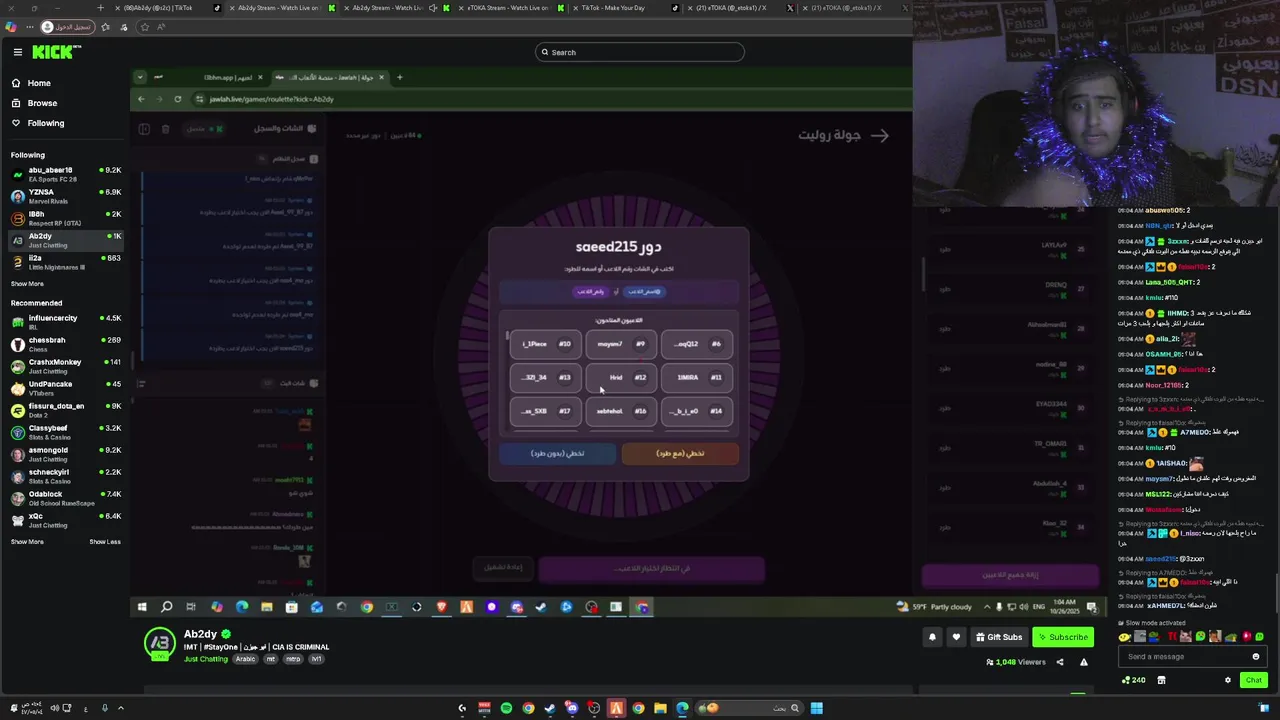This screenshot has height=720, width=1280.
Task: Open chessbrah recommended channel avatar
Action: [x=17, y=344]
